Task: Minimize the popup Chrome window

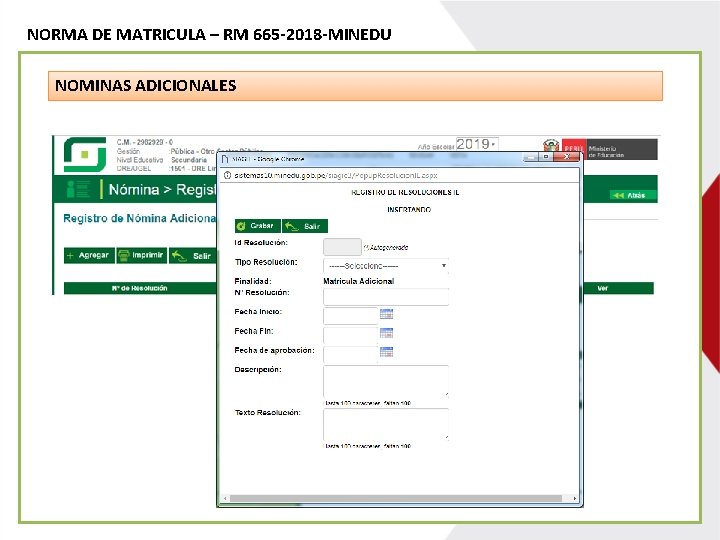Action: pyautogui.click(x=531, y=157)
